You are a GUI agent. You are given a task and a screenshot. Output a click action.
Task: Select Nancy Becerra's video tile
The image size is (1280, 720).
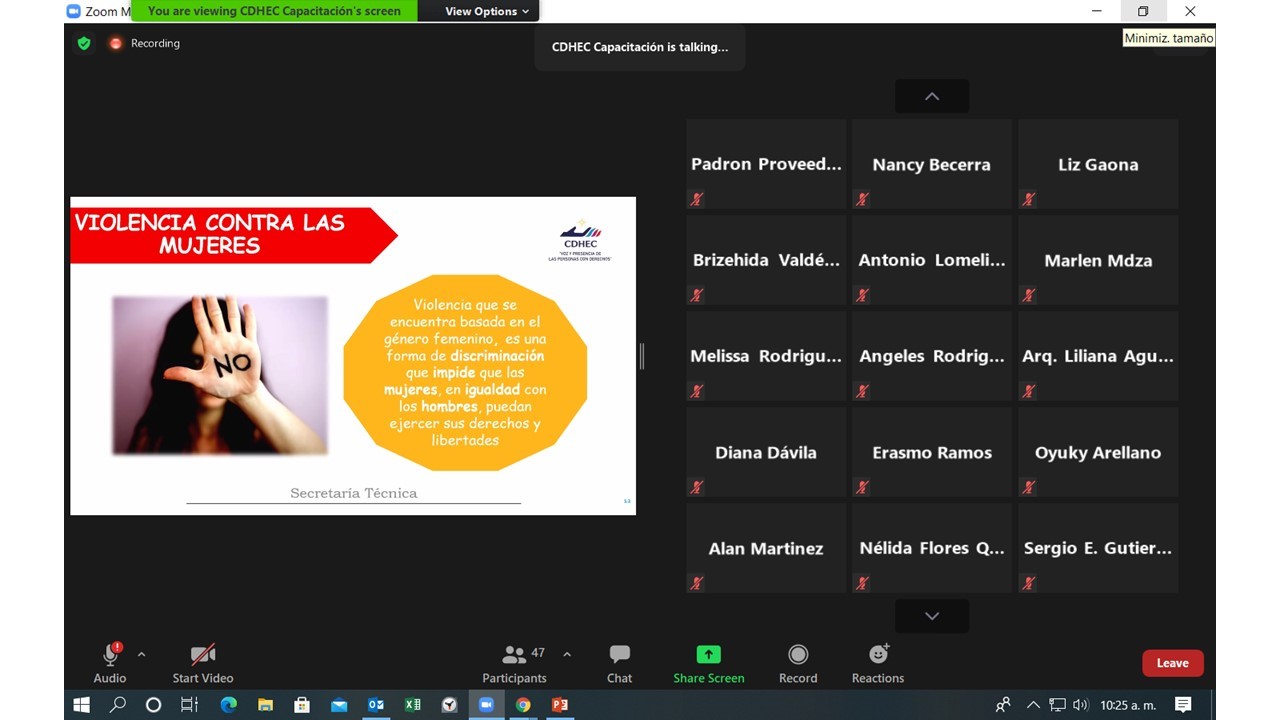(x=931, y=164)
